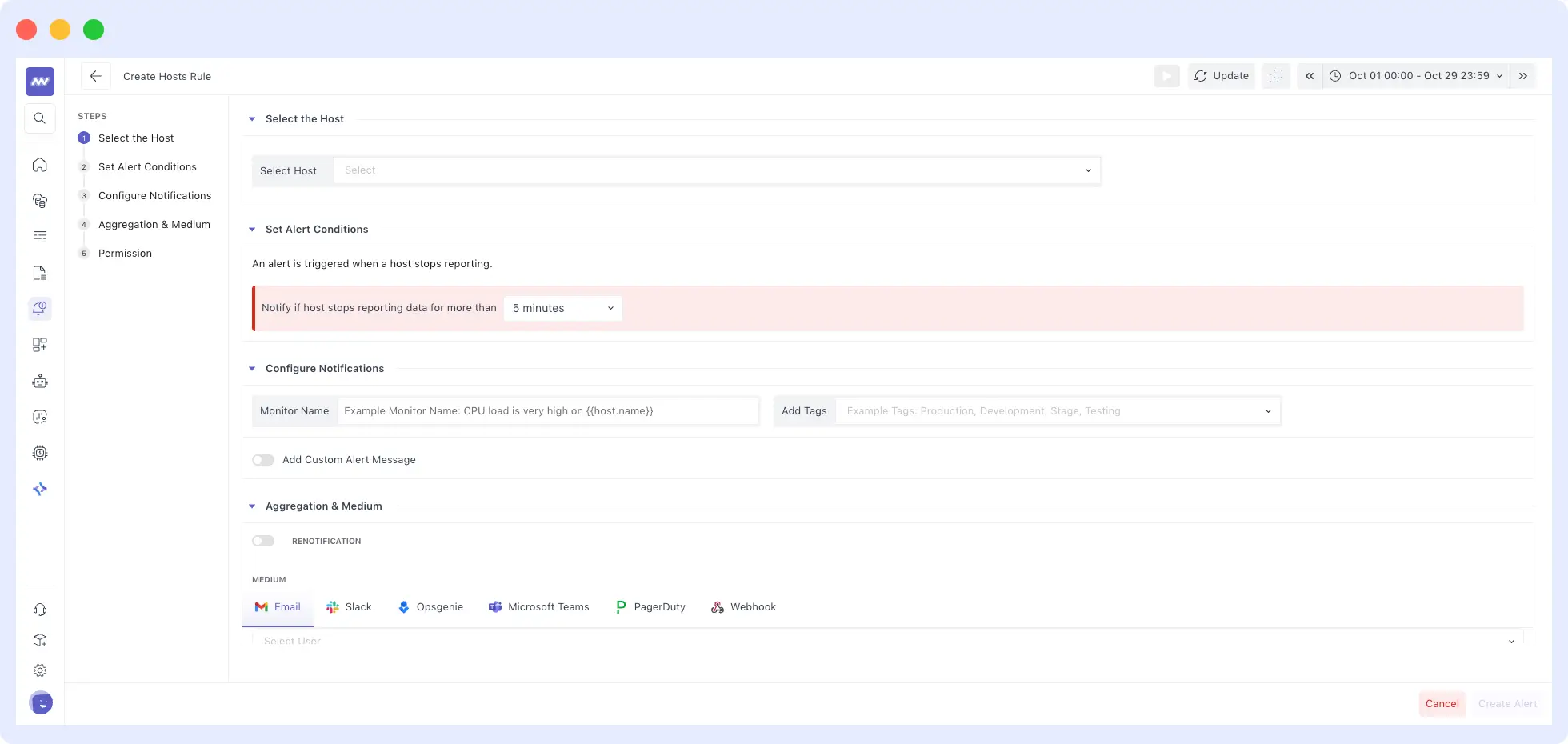Click the copy icon next to Update
1568x744 pixels.
click(1275, 76)
